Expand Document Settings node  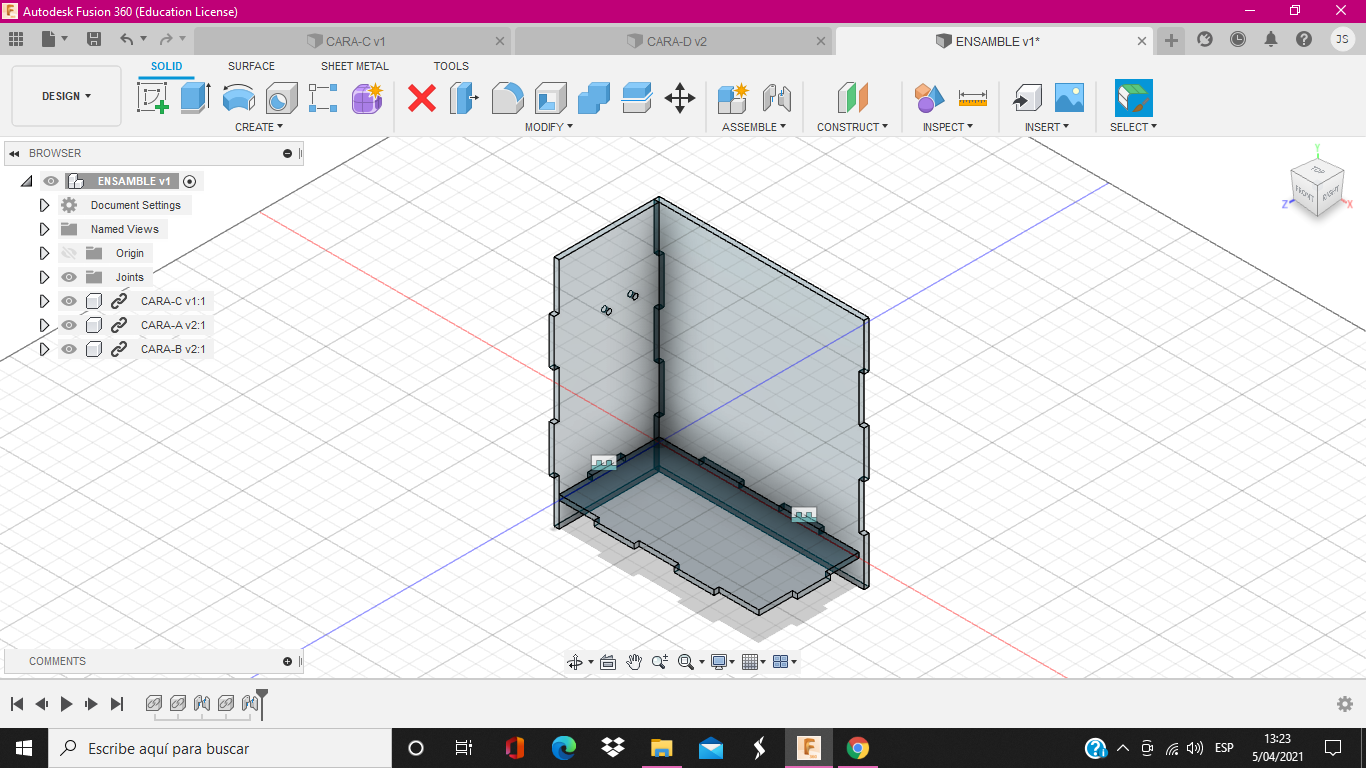pyautogui.click(x=44, y=205)
